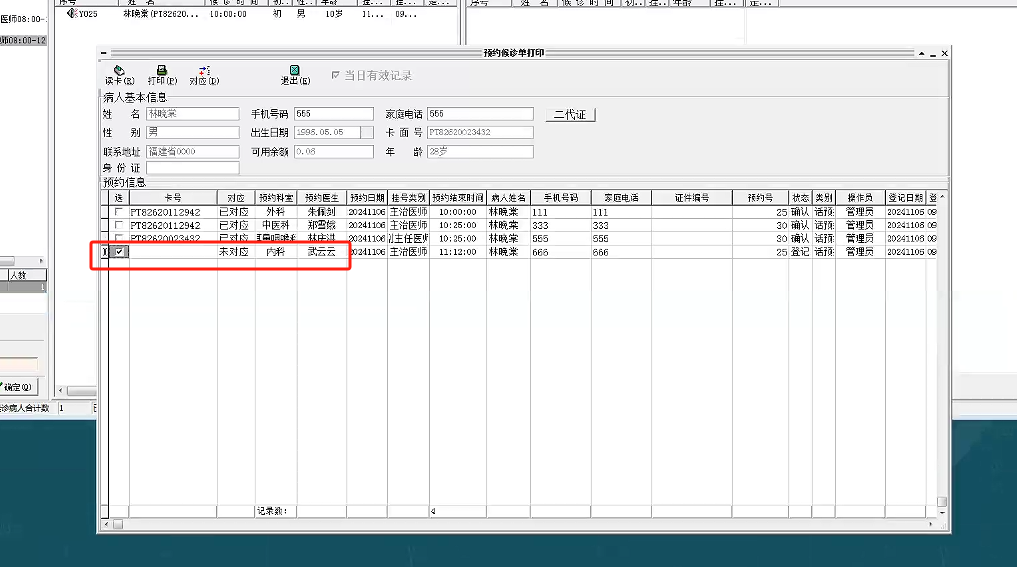
Task: Click the 读卡(R) read card toolbar icon
Action: [119, 75]
